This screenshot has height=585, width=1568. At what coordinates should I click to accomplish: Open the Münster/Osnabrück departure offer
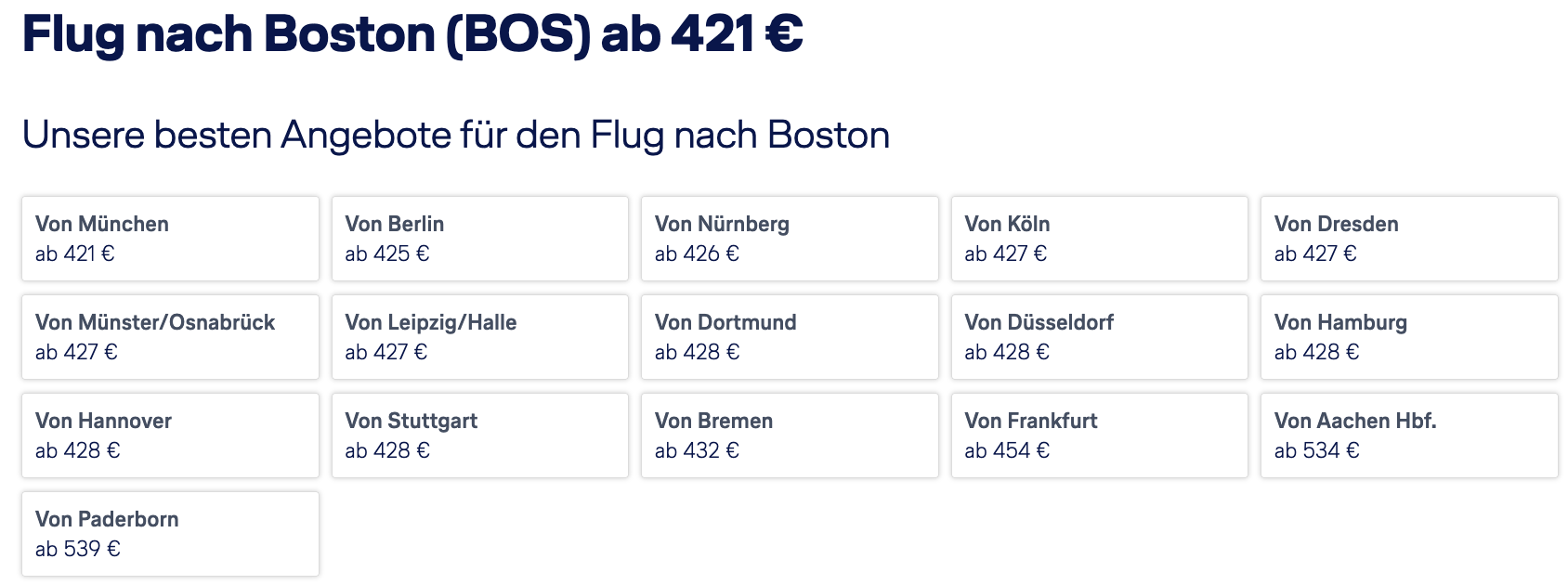click(170, 337)
